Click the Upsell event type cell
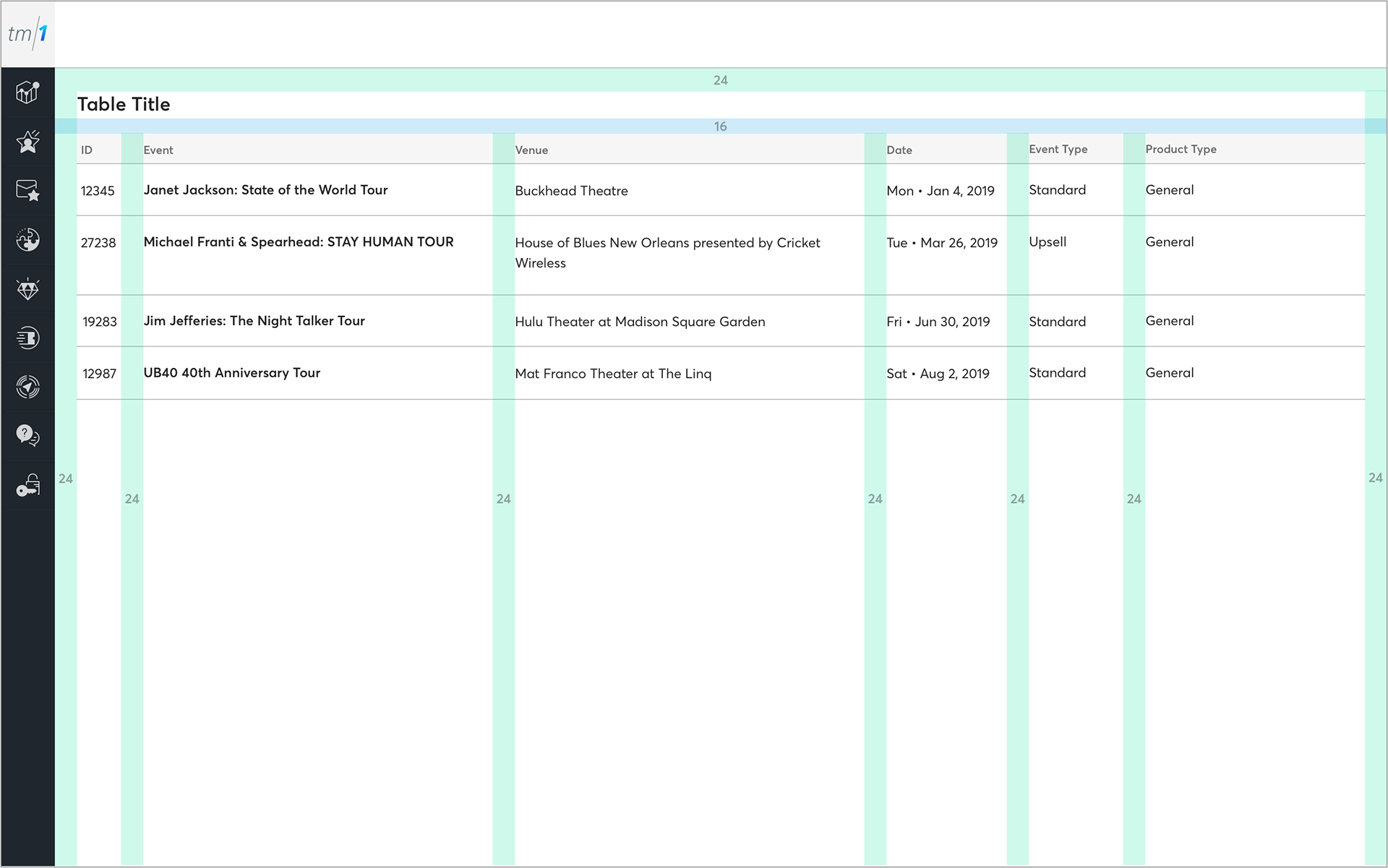Screen dimensions: 1388x868 1048,242
